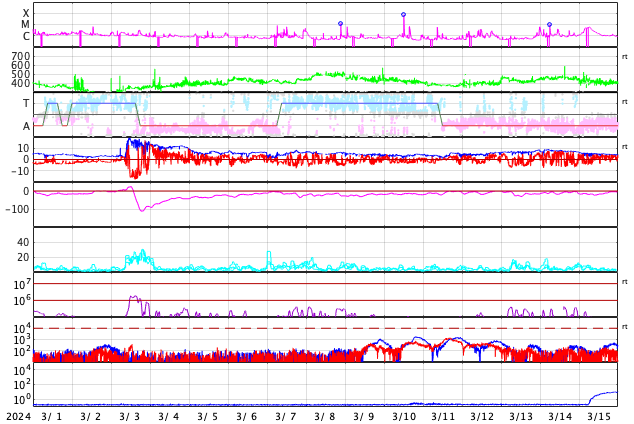The image size is (634, 424).
Task: Click the 40 label in cyan panel
Action: coord(23,242)
